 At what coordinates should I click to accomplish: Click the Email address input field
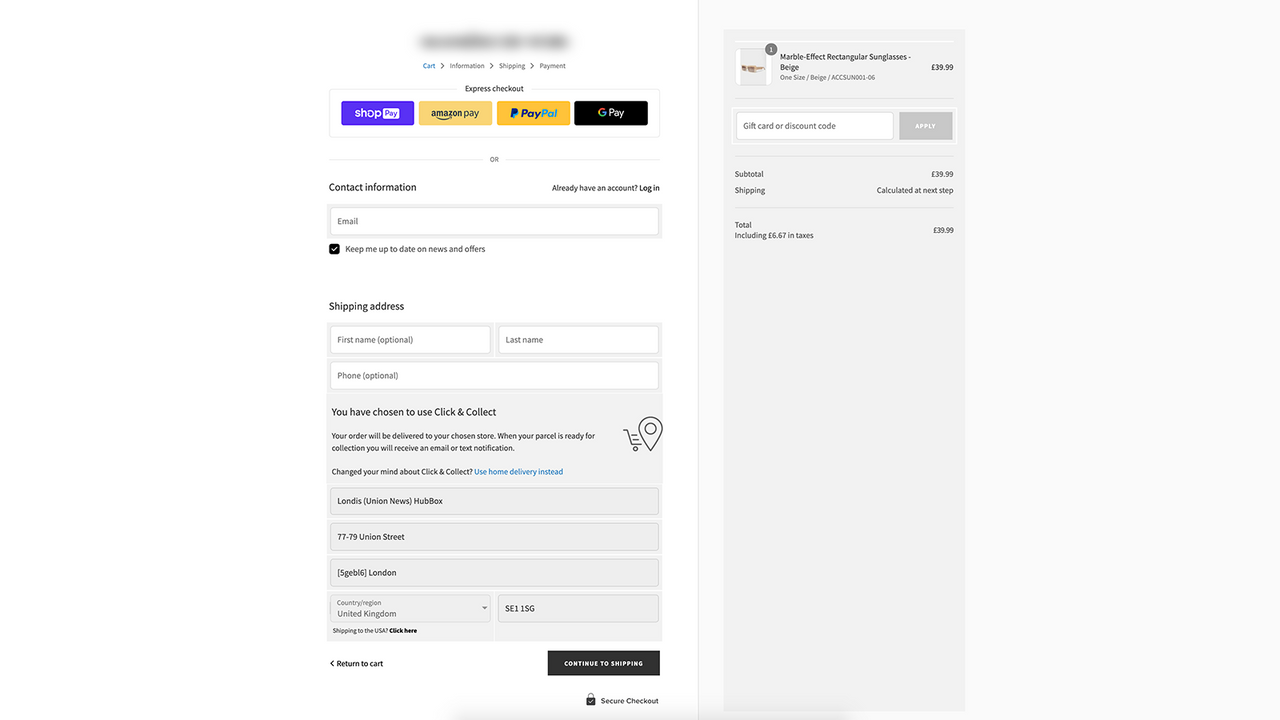(494, 220)
